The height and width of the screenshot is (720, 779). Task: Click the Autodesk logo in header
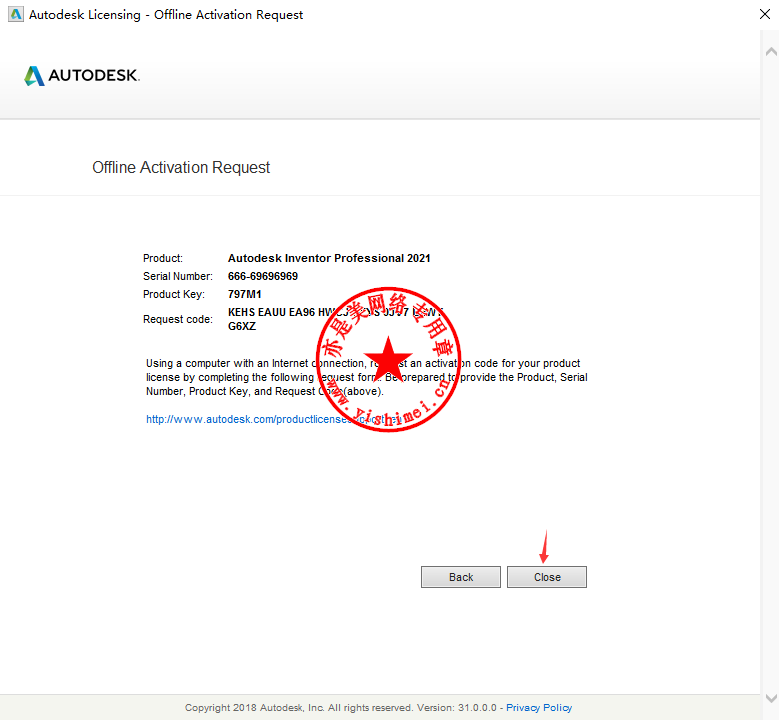pyautogui.click(x=82, y=76)
